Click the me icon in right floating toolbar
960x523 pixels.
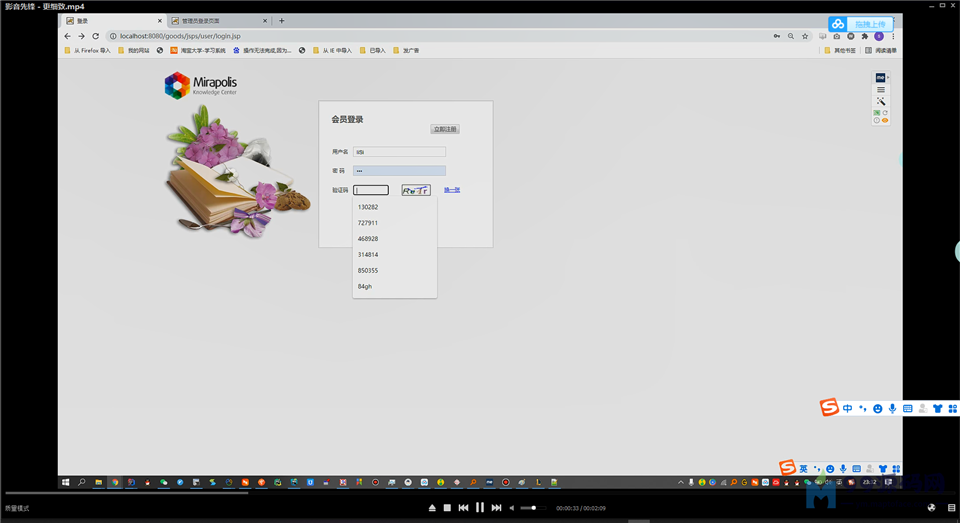[x=880, y=78]
